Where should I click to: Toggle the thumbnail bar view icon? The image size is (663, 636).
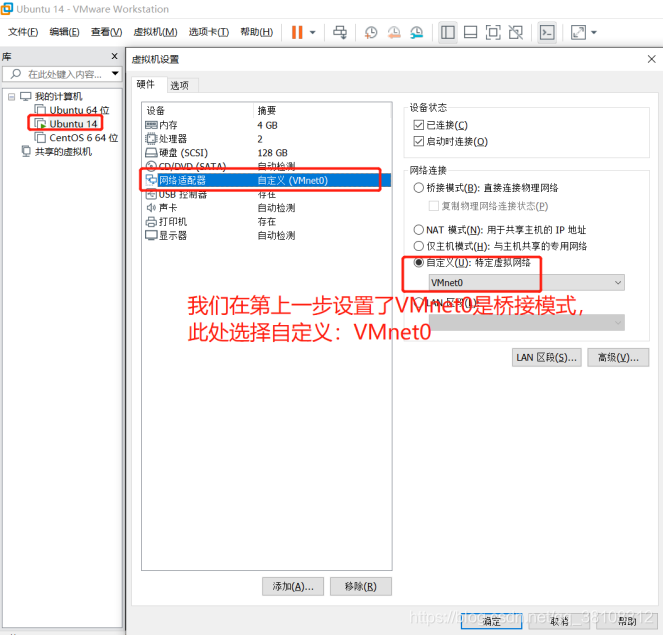470,32
